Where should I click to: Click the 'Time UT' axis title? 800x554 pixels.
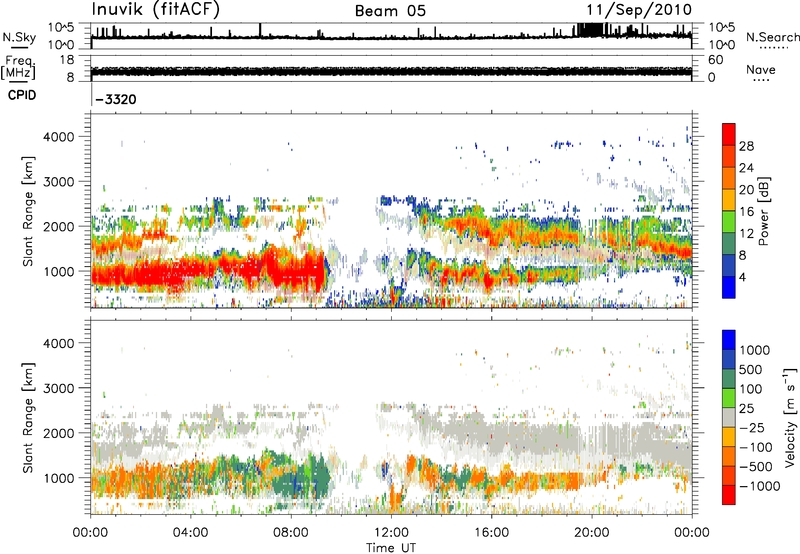391,548
